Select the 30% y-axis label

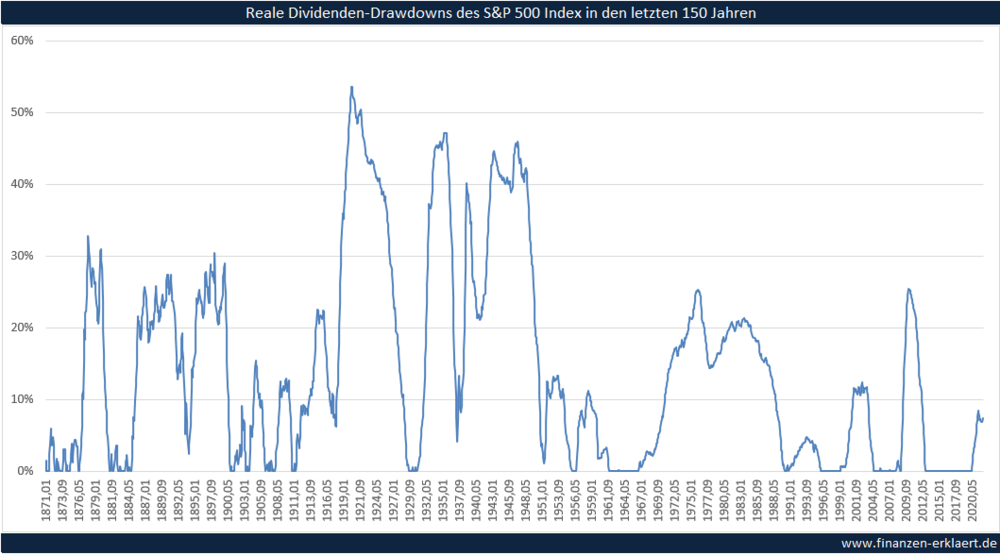click(x=22, y=256)
